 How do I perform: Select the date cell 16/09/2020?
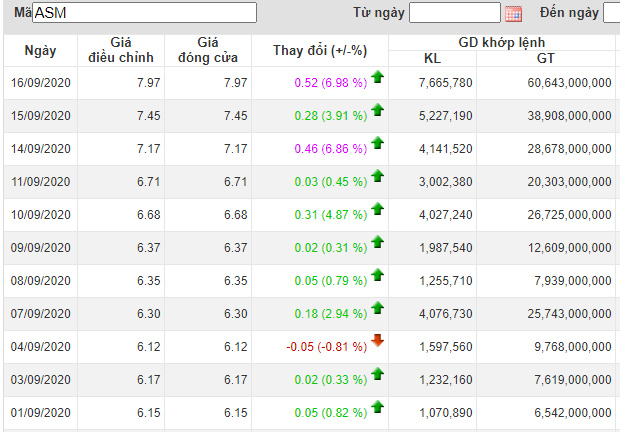[41, 83]
